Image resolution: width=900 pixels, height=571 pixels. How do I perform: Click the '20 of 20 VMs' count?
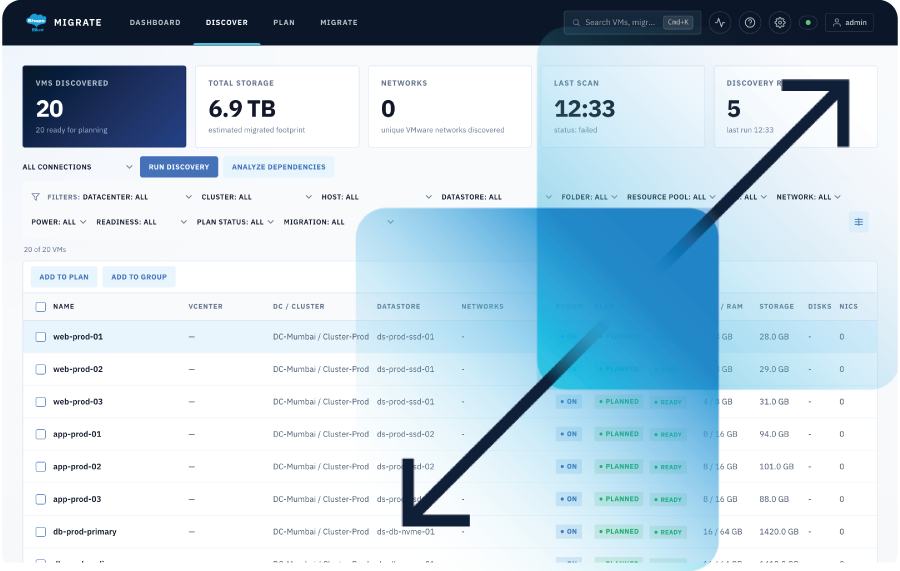tap(45, 250)
